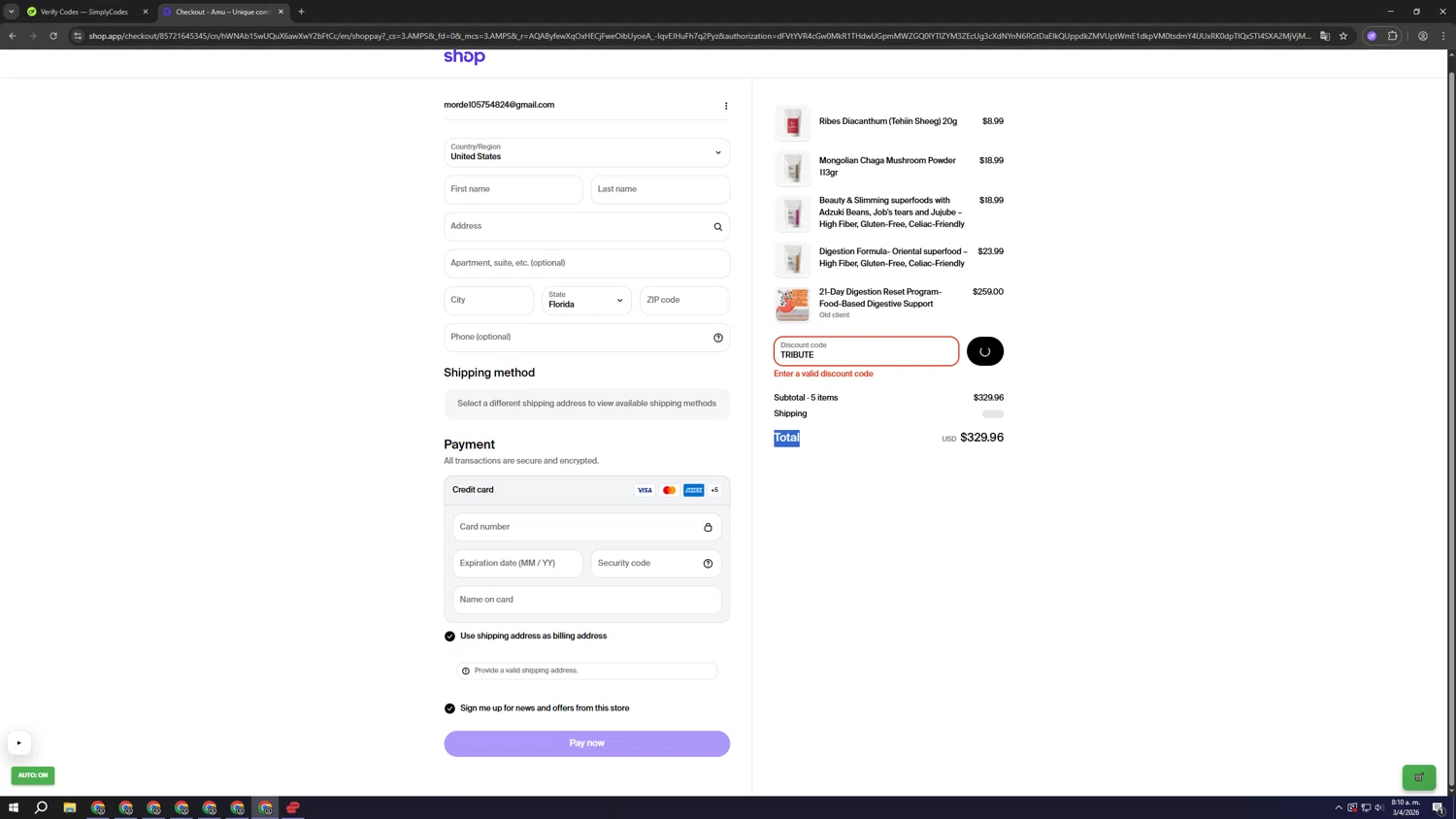Click the Visa card logo
1456x819 pixels.
click(x=645, y=490)
